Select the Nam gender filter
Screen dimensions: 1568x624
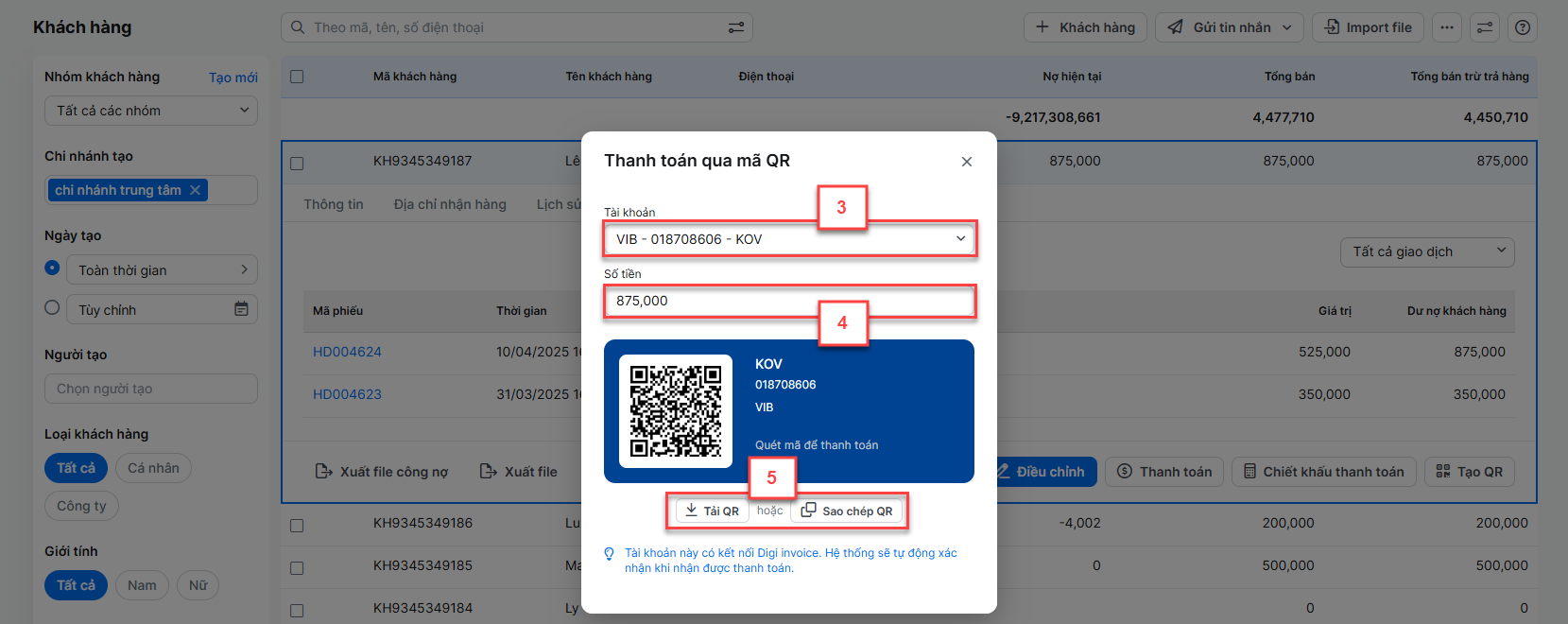pos(142,585)
